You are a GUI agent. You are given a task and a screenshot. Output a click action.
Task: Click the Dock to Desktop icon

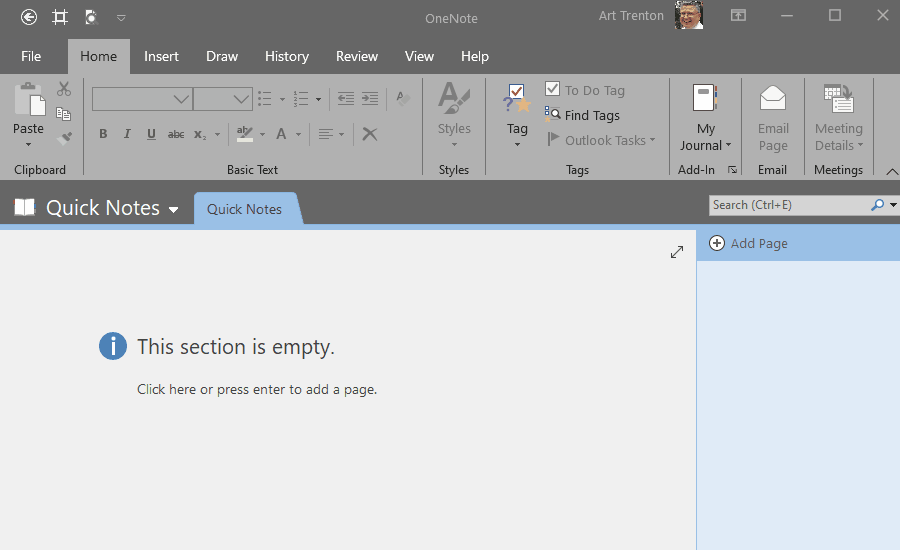60,17
